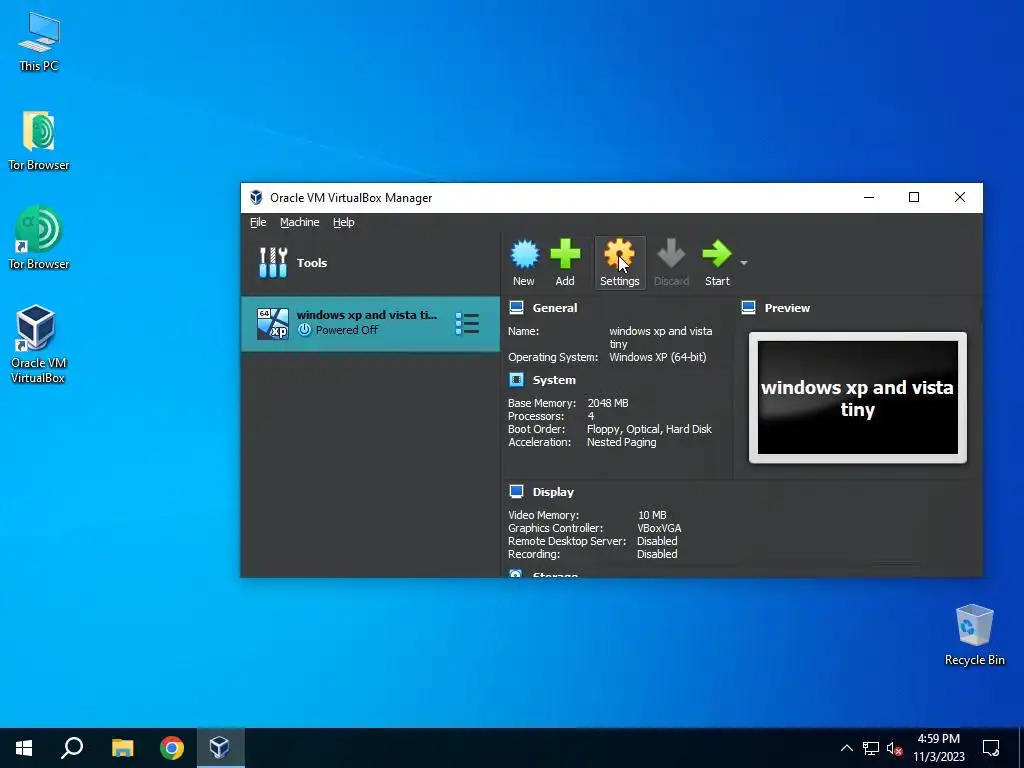Select the Recycle Bin desktop icon
Screen dimensions: 1024x768
[x=974, y=635]
